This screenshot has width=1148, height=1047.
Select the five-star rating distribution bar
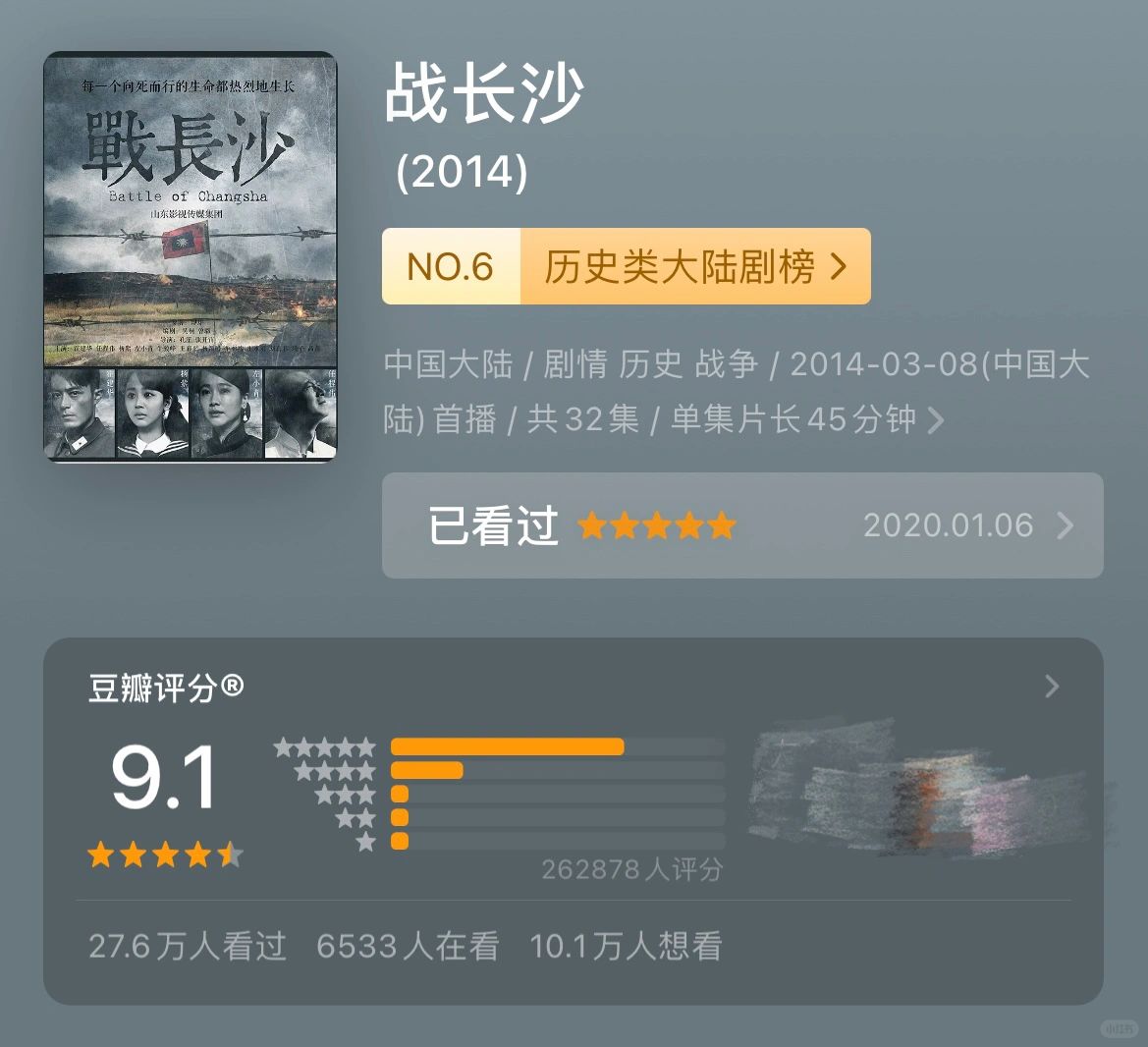[558, 746]
